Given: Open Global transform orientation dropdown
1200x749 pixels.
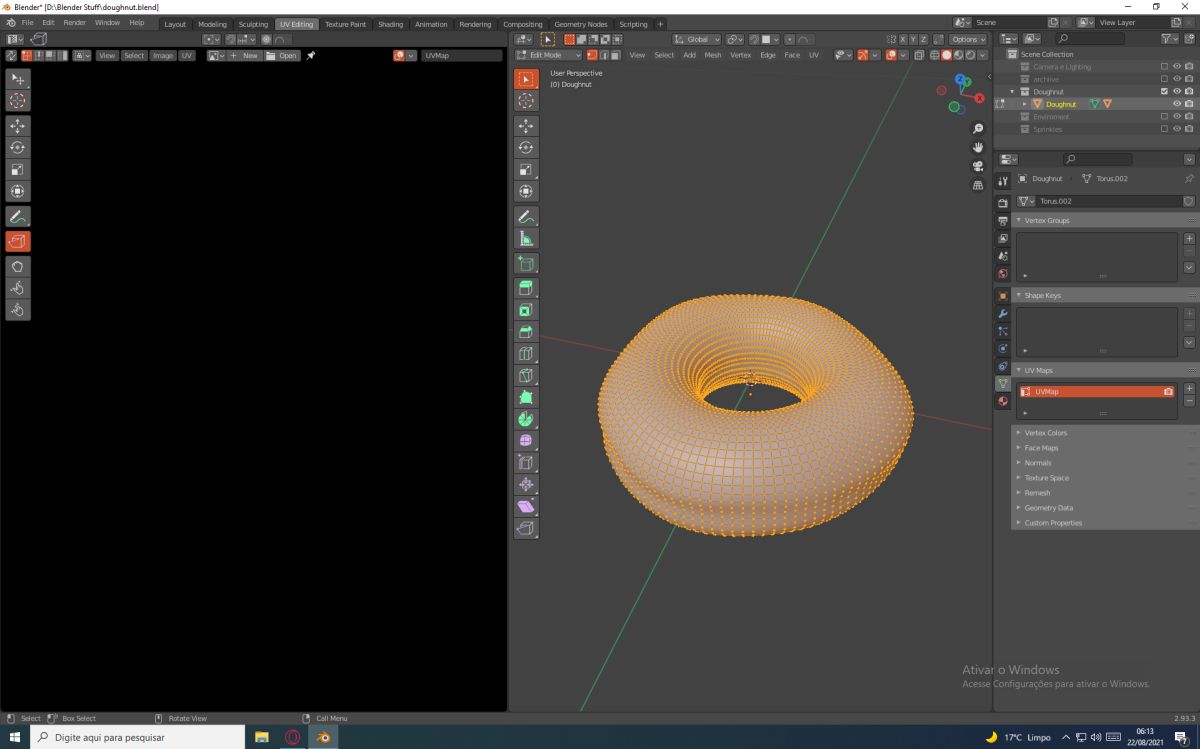Looking at the screenshot, I should pyautogui.click(x=697, y=39).
